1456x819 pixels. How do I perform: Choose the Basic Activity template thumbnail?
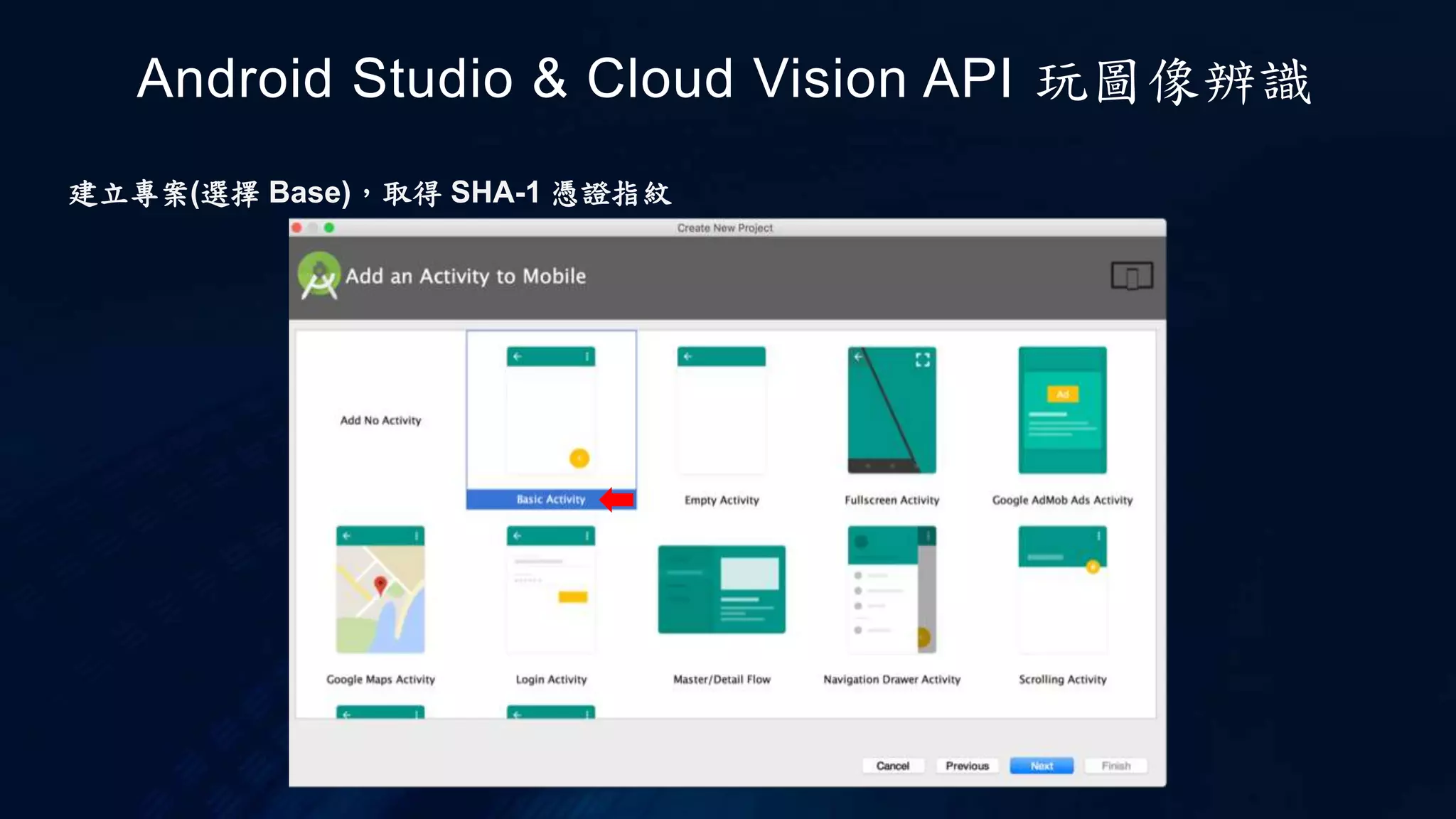(x=551, y=410)
